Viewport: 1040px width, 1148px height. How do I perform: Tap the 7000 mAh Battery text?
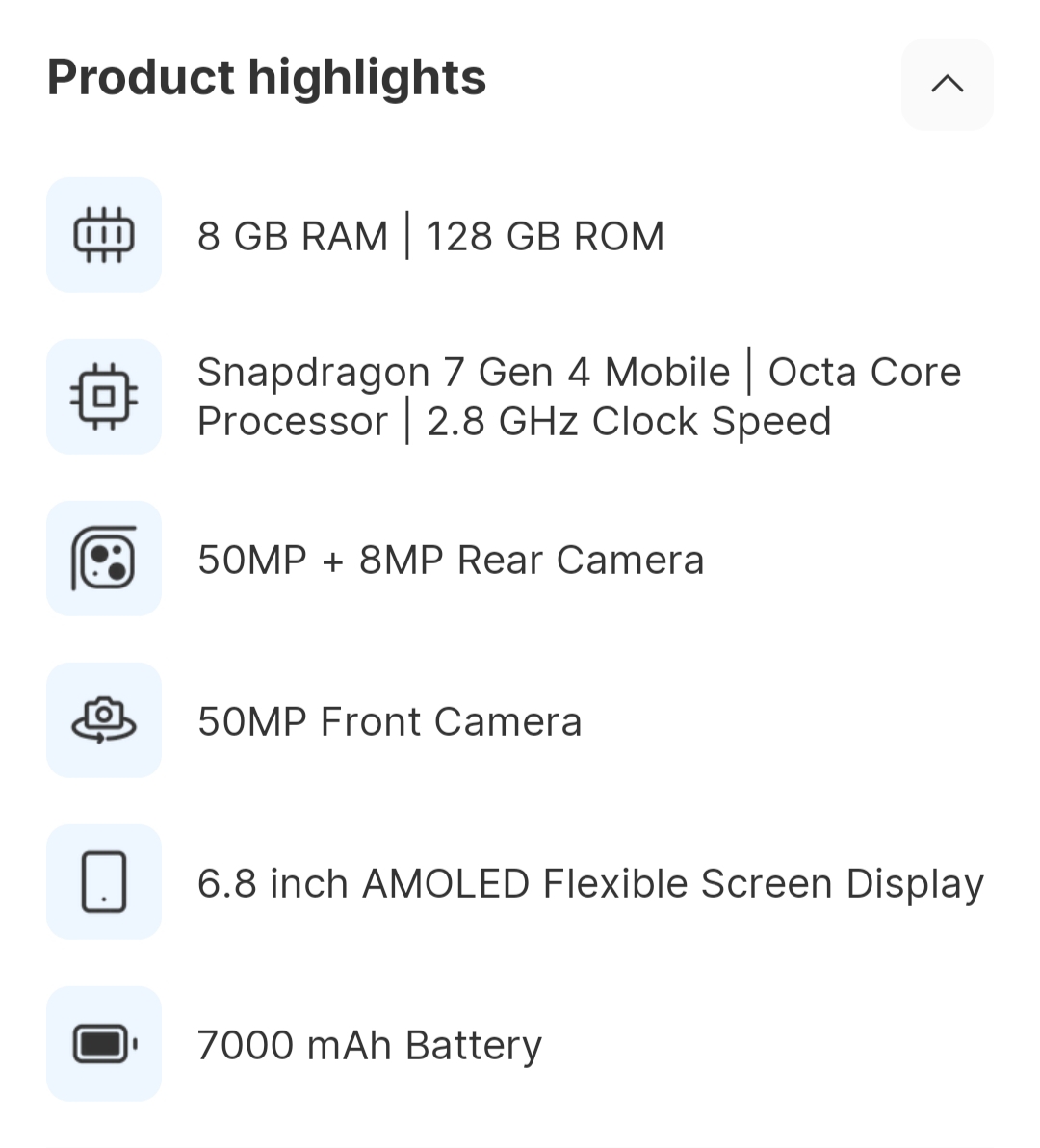point(370,1046)
